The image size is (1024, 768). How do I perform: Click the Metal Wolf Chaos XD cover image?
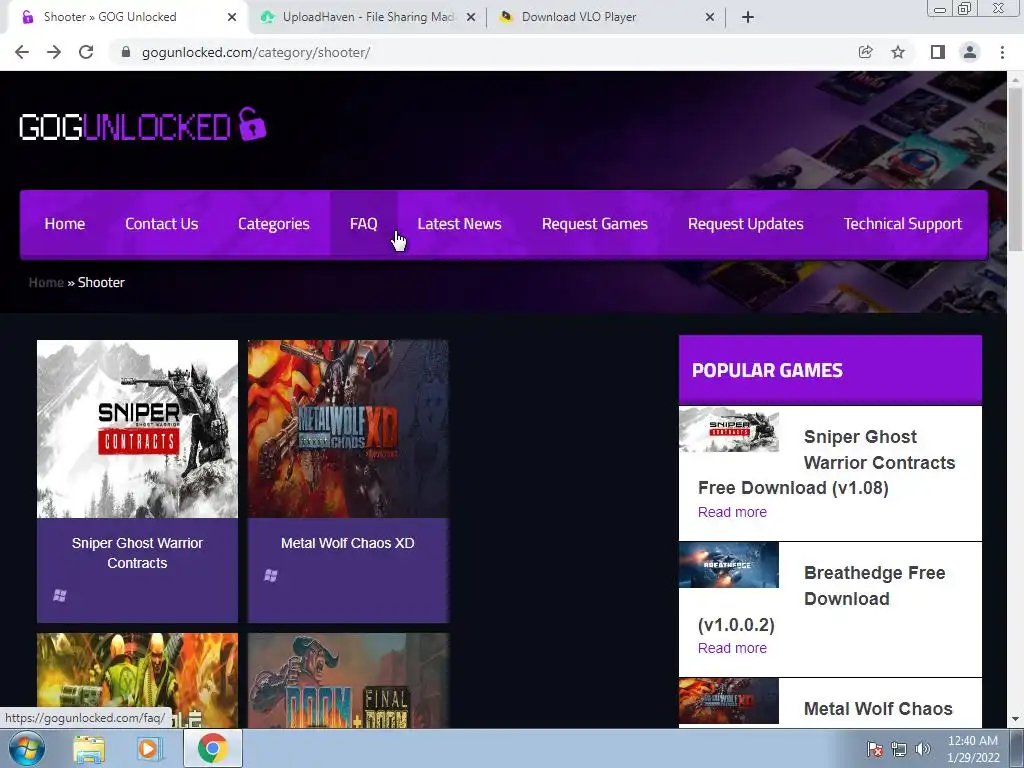(x=348, y=428)
